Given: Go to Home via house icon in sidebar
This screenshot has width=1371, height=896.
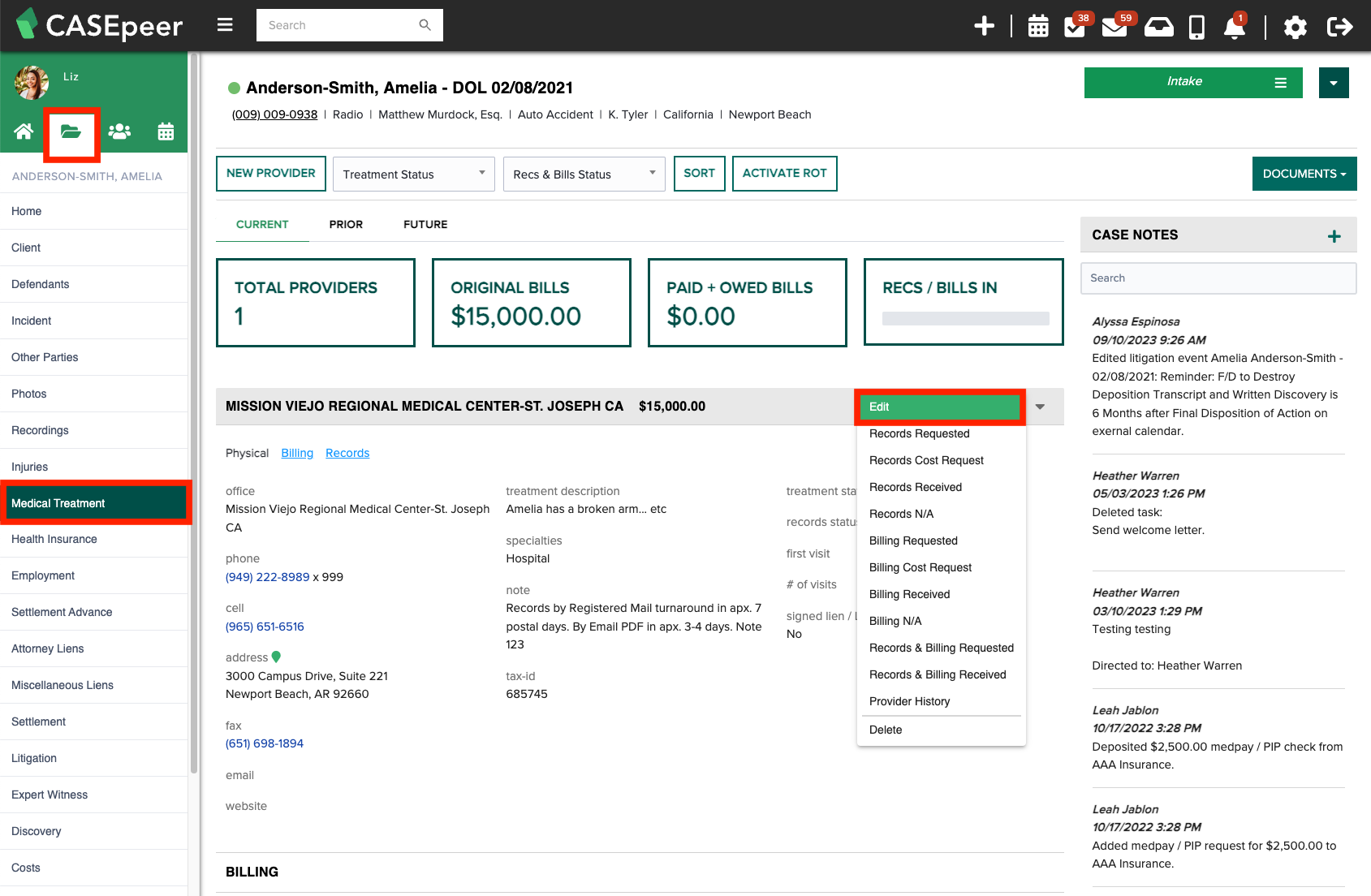Looking at the screenshot, I should 24,131.
